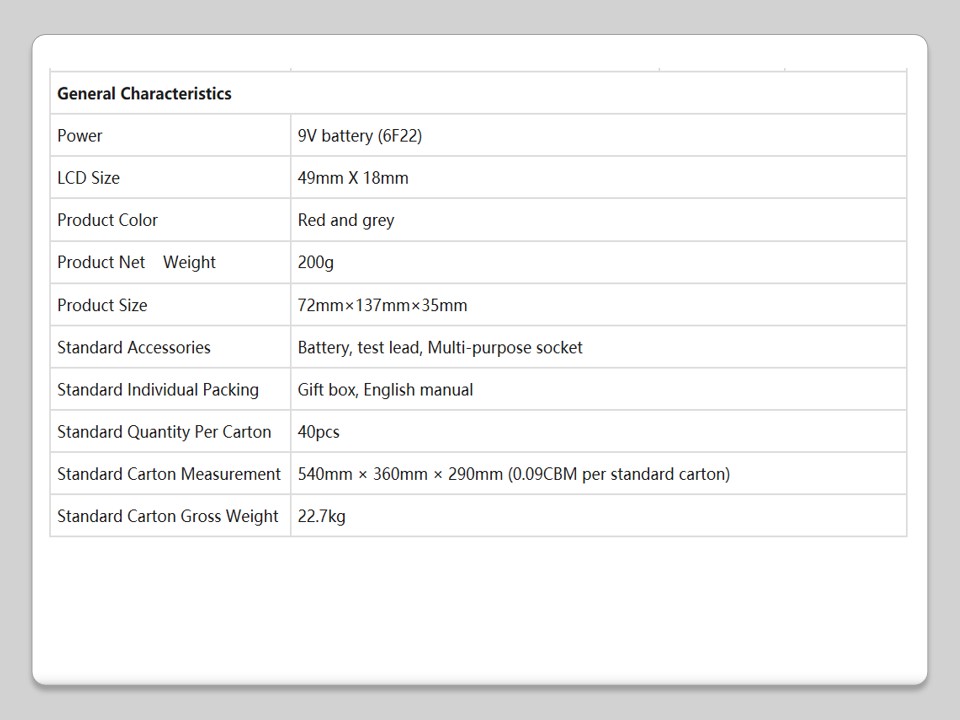Select the Battery, test lead, Multi-purpose socket text
Screen dimensions: 960x720
pyautogui.click(x=440, y=347)
